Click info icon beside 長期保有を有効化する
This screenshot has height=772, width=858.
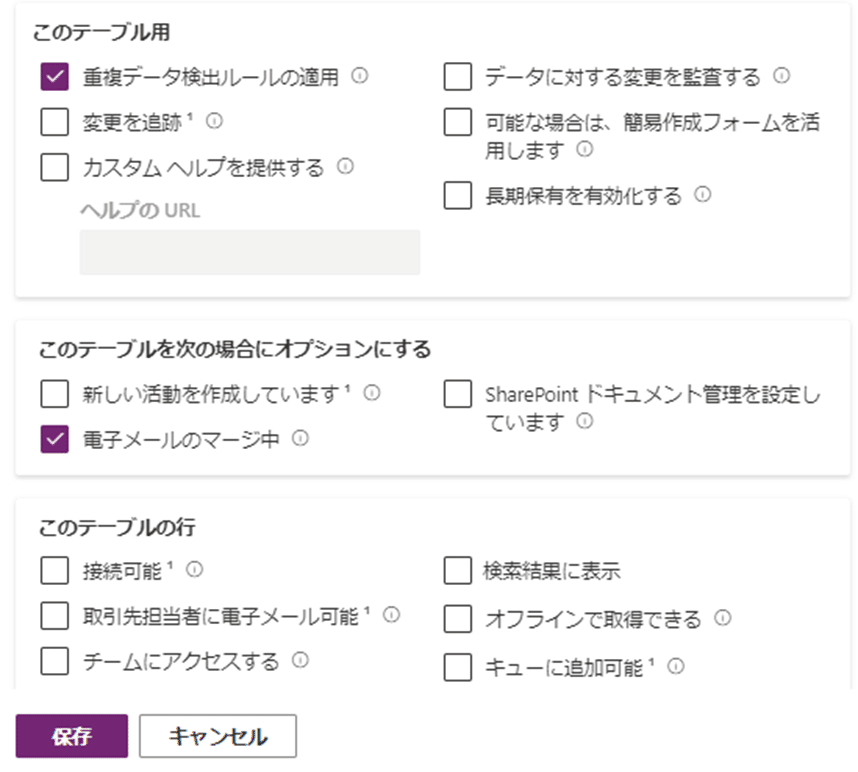coord(703,194)
